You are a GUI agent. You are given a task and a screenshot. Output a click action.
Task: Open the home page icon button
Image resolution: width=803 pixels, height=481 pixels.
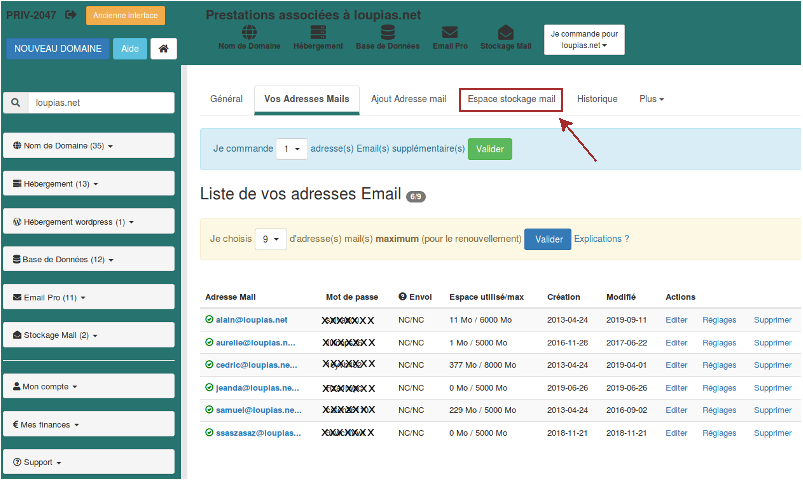(163, 49)
